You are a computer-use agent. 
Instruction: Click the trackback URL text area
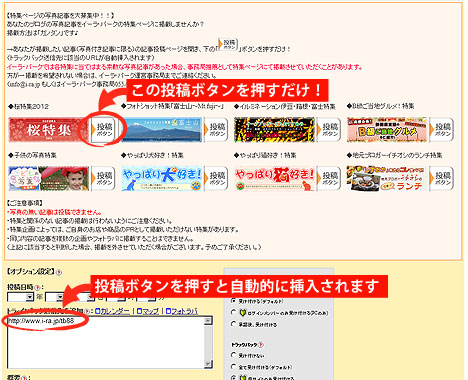point(110,343)
